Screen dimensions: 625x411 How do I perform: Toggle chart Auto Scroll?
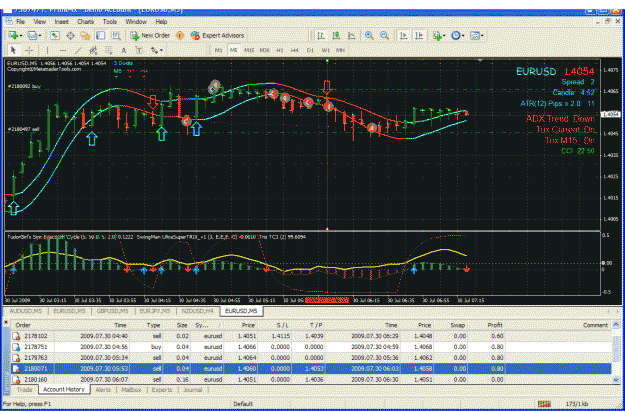tap(403, 35)
